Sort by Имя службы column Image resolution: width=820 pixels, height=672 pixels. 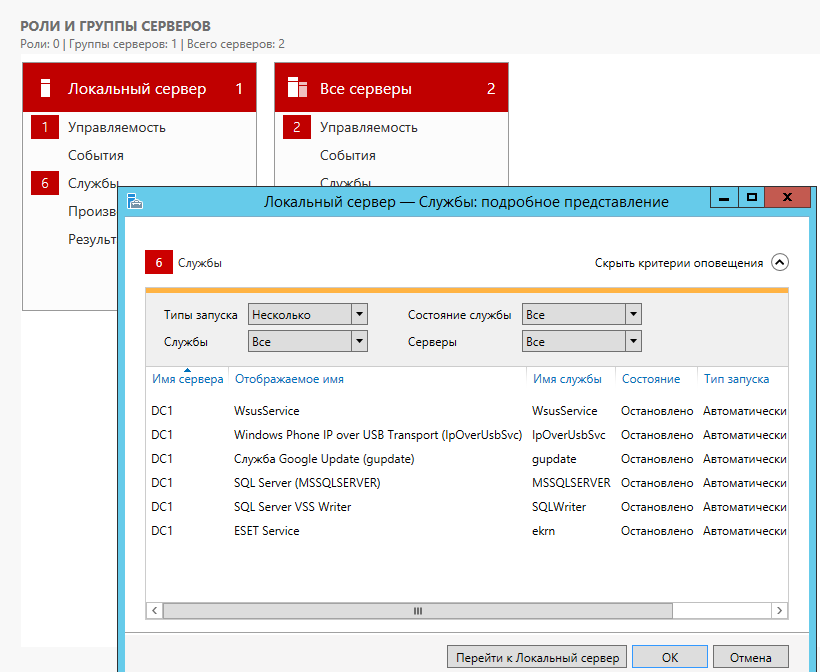point(567,379)
